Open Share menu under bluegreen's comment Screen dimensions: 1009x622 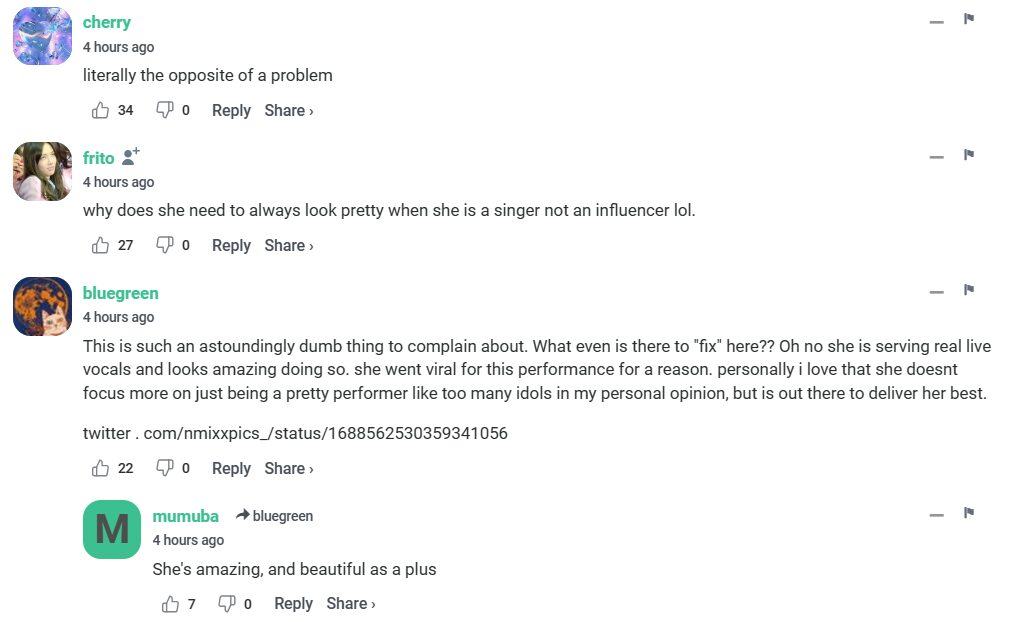289,468
